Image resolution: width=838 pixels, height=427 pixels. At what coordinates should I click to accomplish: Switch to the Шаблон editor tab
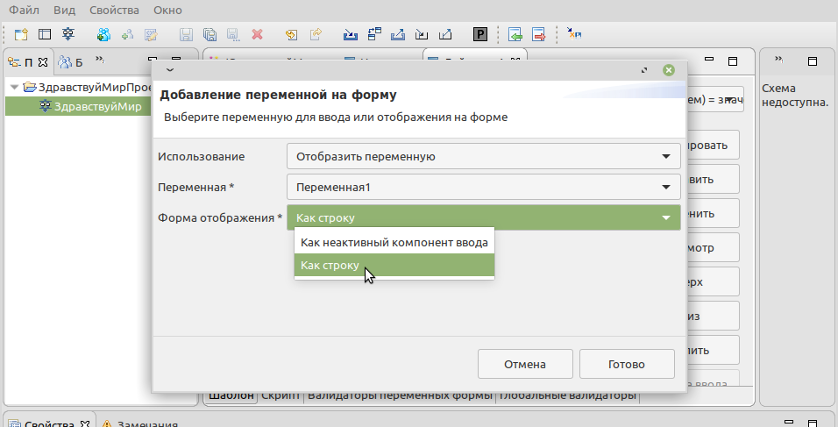231,396
